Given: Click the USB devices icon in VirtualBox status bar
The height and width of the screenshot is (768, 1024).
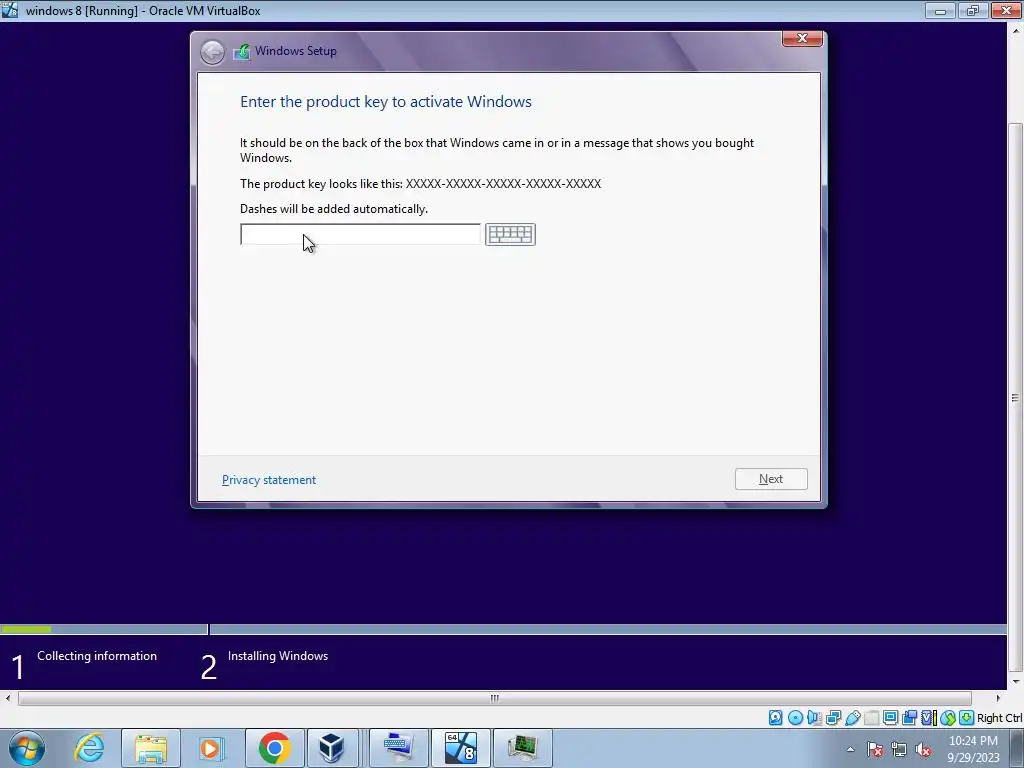Looking at the screenshot, I should click(x=852, y=718).
